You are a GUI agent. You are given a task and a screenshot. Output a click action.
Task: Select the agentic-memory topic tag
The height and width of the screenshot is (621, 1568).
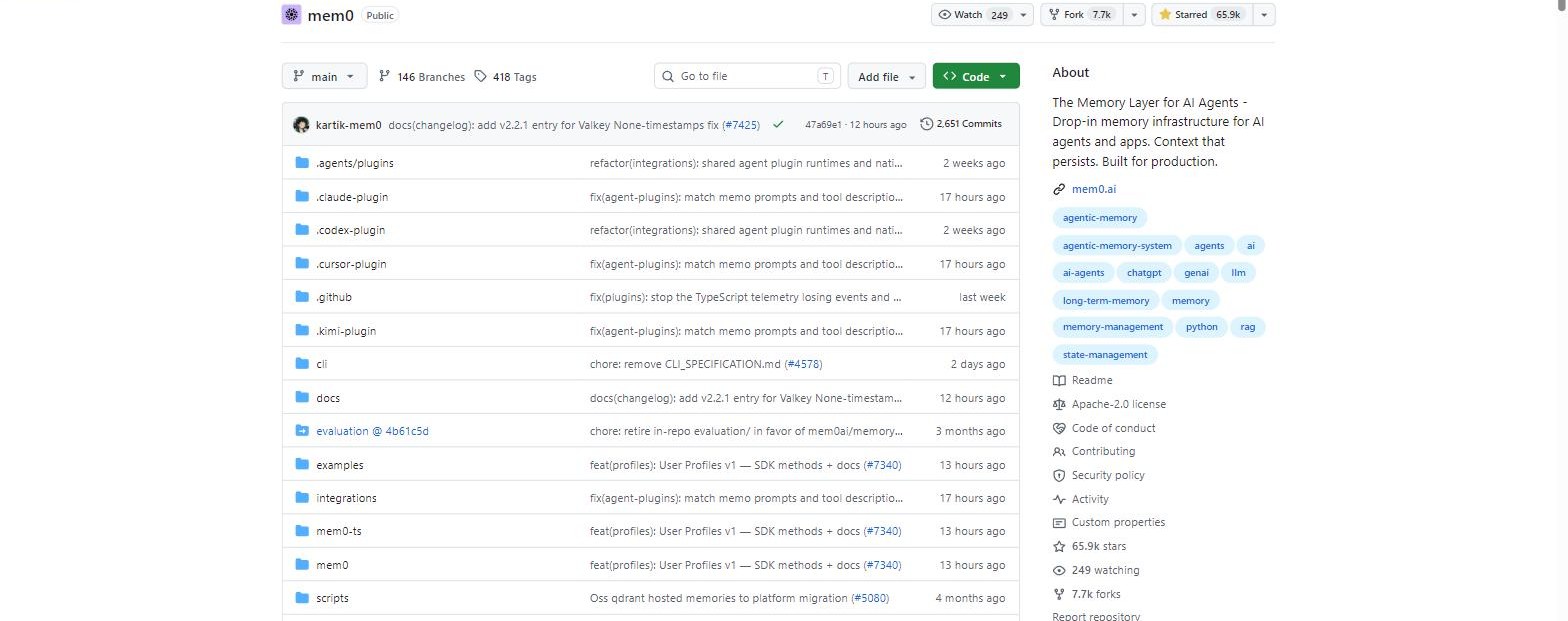pos(1100,218)
